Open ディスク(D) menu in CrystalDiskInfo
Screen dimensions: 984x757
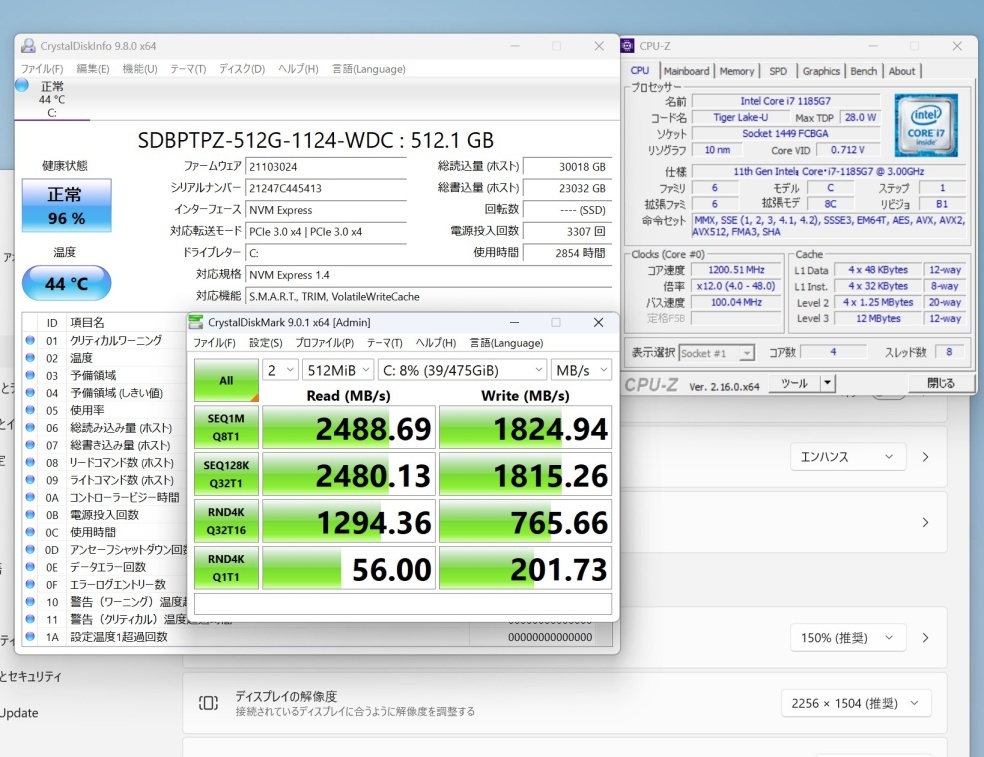(242, 69)
